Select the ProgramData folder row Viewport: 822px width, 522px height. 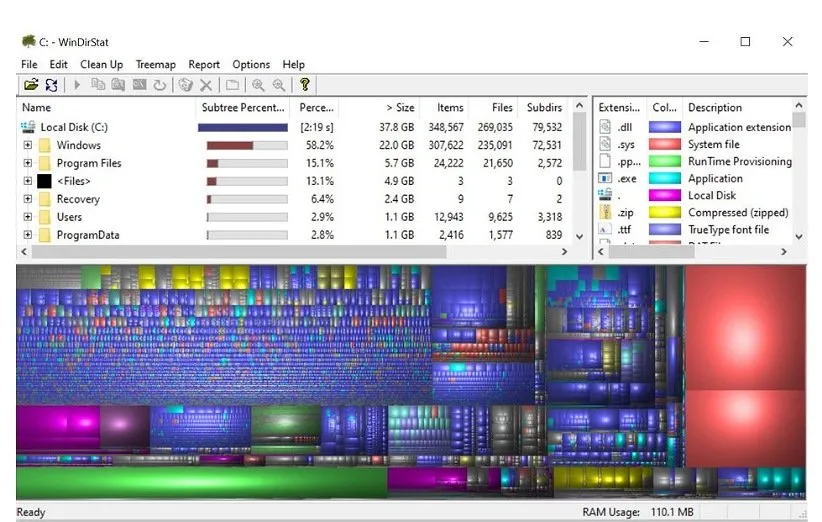coord(88,235)
